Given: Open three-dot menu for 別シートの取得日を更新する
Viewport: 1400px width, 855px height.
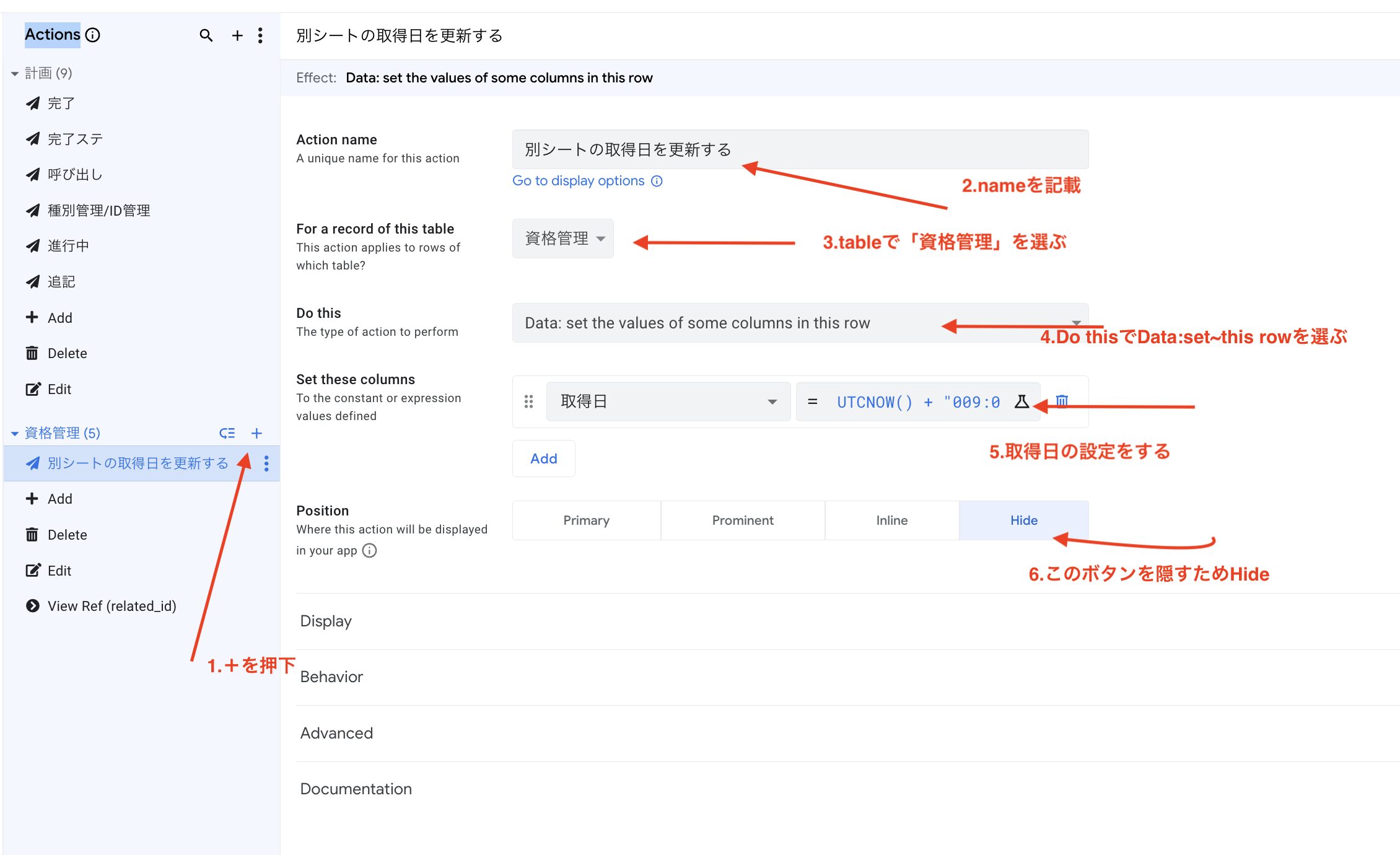Looking at the screenshot, I should tap(266, 463).
